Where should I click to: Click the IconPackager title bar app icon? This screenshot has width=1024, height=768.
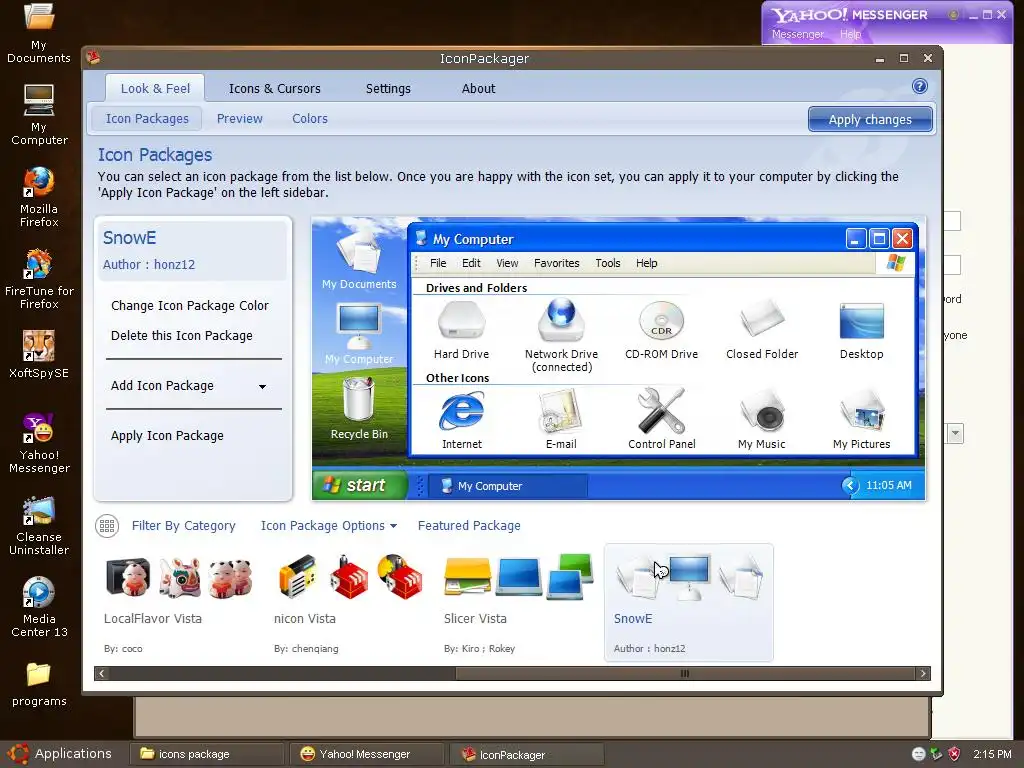(x=93, y=57)
